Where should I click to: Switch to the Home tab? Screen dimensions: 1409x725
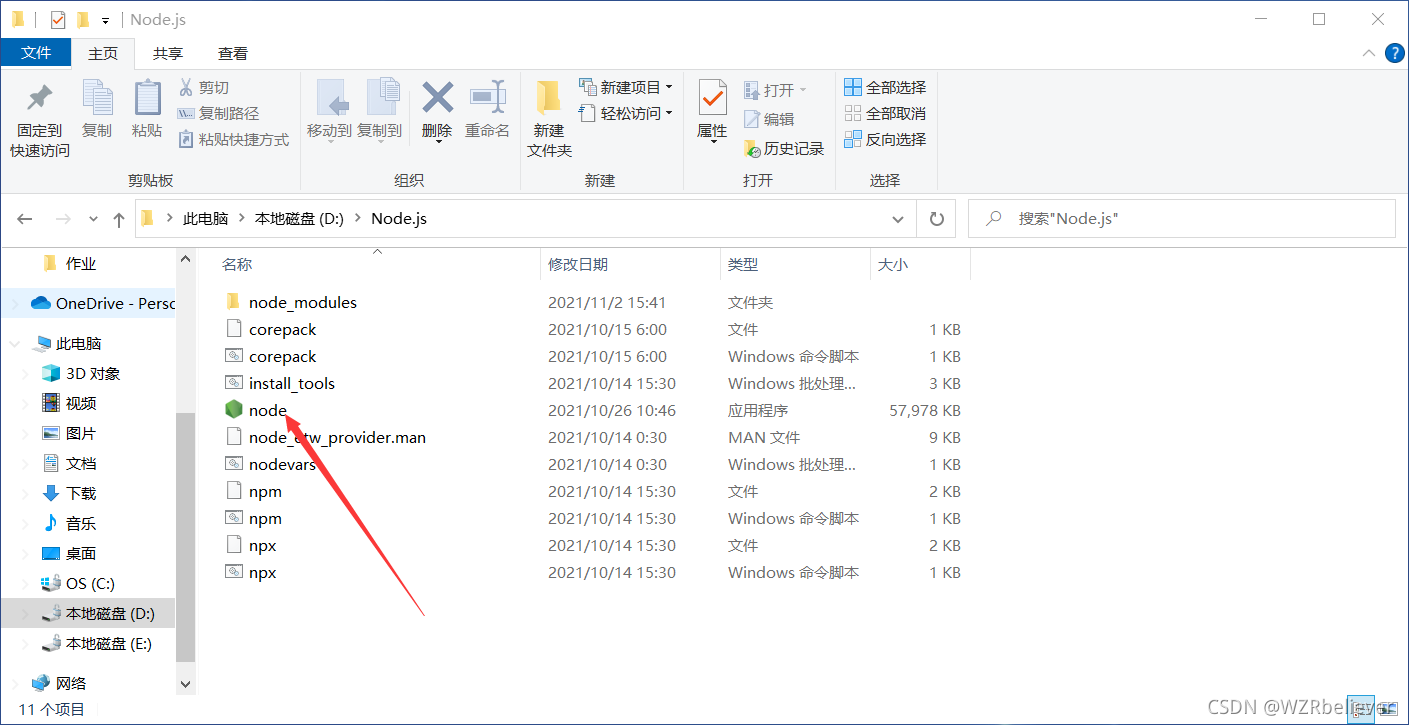[x=103, y=54]
